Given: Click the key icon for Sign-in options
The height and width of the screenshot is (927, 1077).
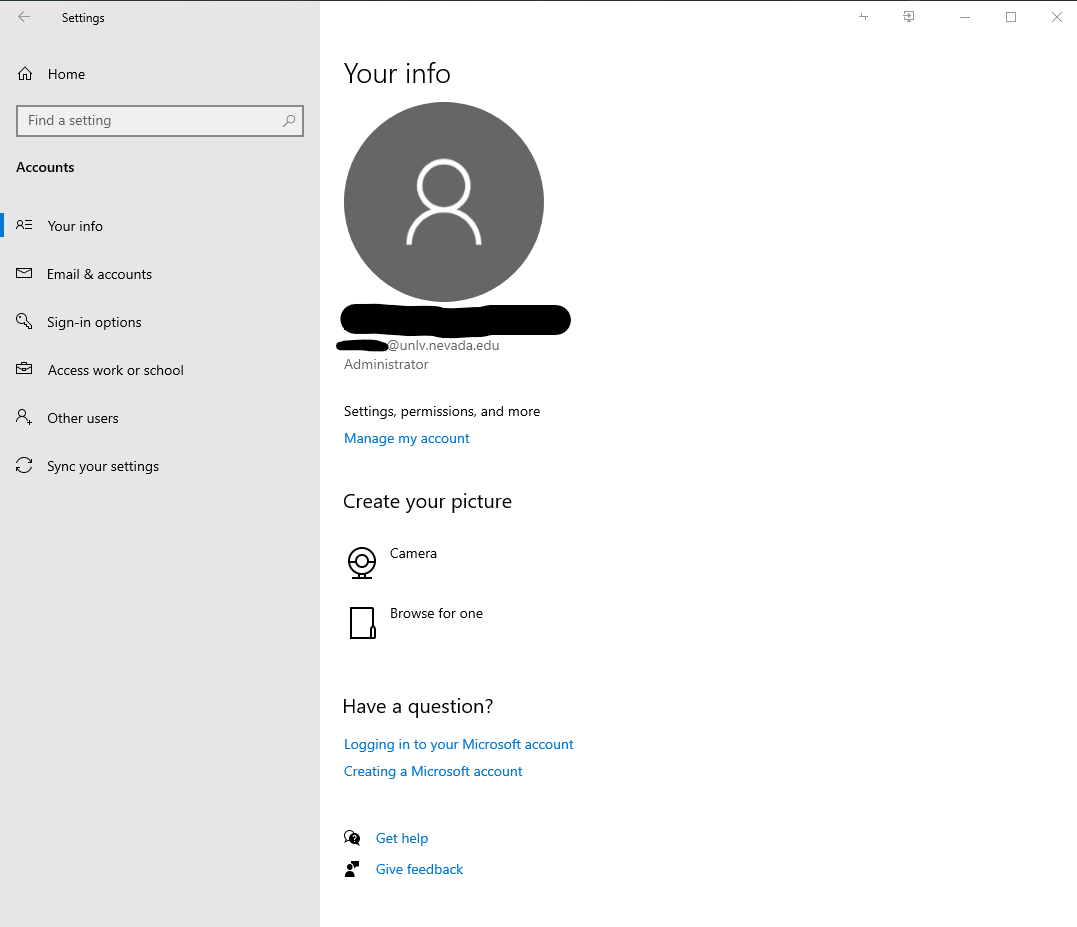Looking at the screenshot, I should 24,321.
